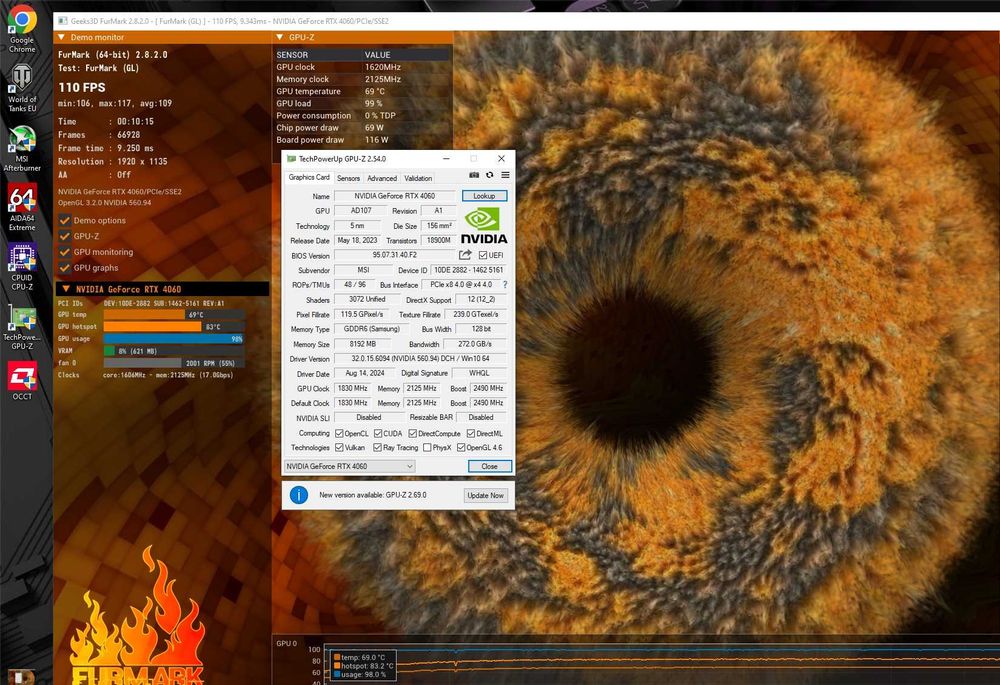
Task: Click fan 0 RPM bar
Action: pos(173,363)
